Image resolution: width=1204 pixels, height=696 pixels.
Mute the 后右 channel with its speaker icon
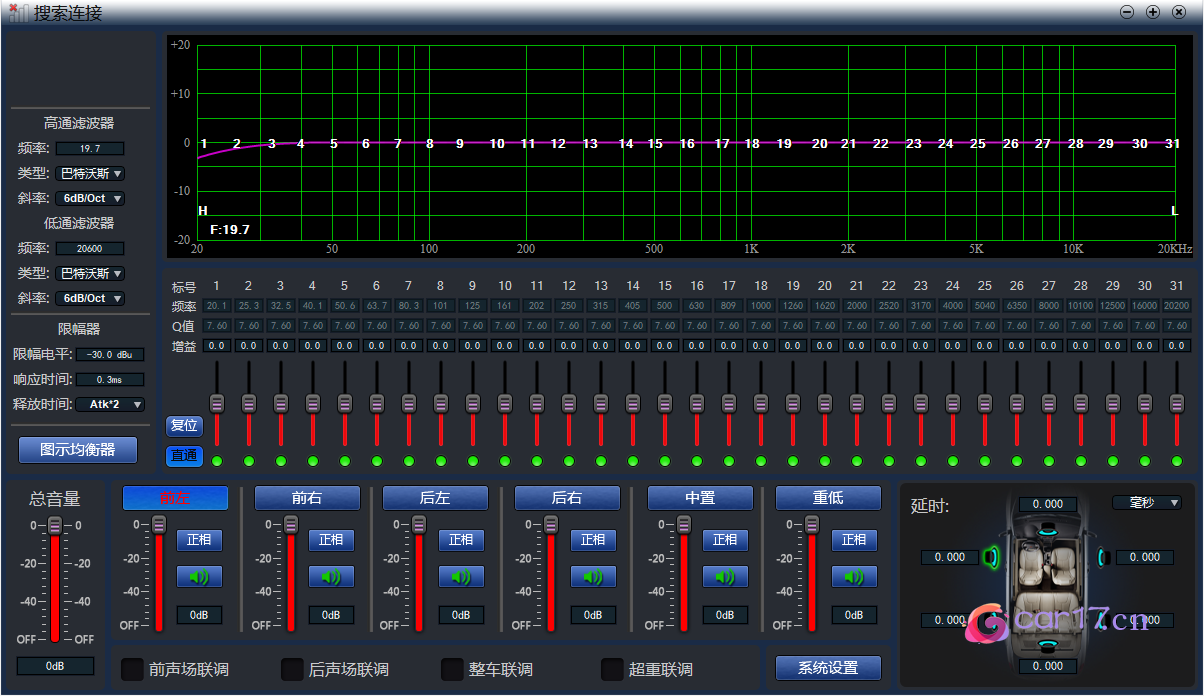(x=593, y=577)
